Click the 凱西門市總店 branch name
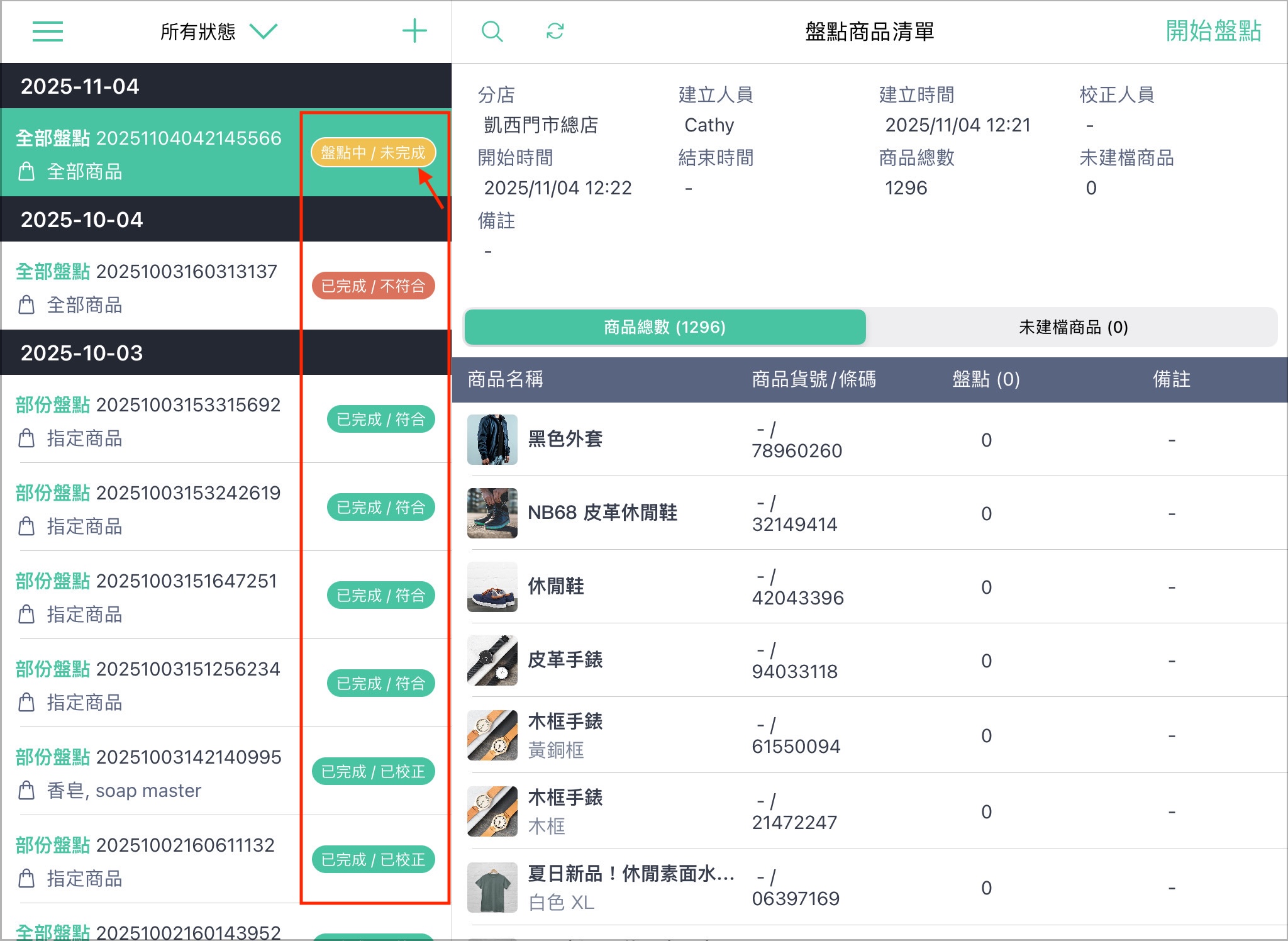This screenshot has width=1288, height=941. 541,125
